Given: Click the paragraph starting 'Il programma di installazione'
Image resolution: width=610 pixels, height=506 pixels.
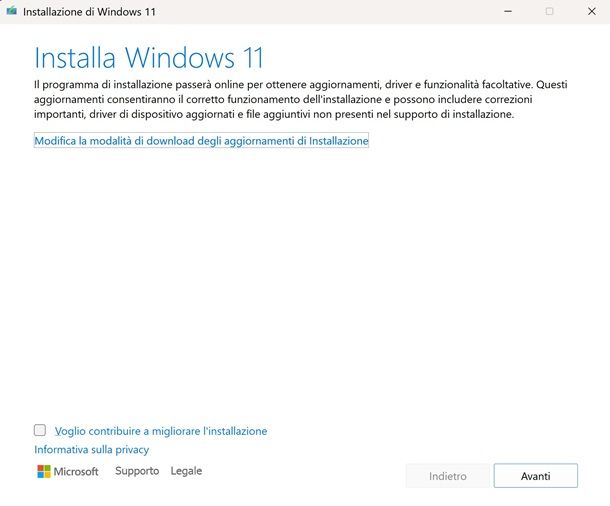Looking at the screenshot, I should [x=300, y=99].
